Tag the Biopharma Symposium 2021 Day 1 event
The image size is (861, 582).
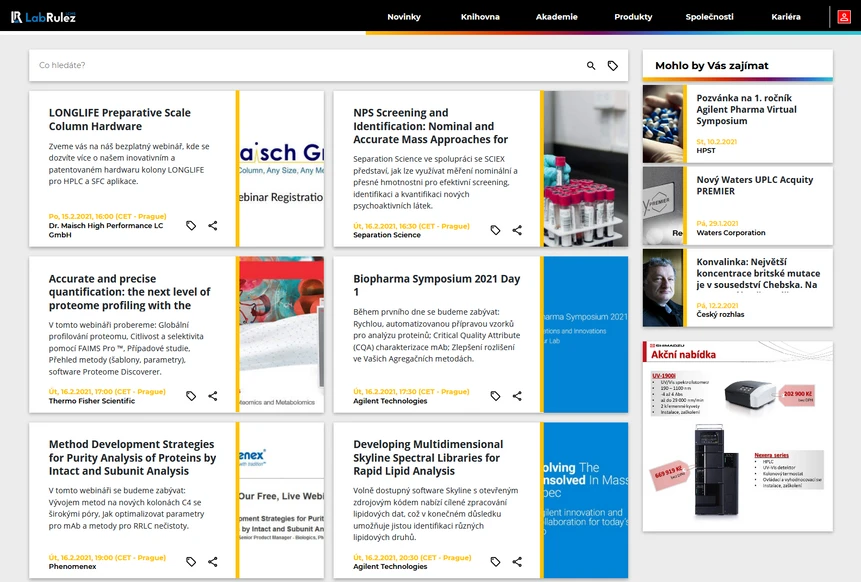point(495,396)
